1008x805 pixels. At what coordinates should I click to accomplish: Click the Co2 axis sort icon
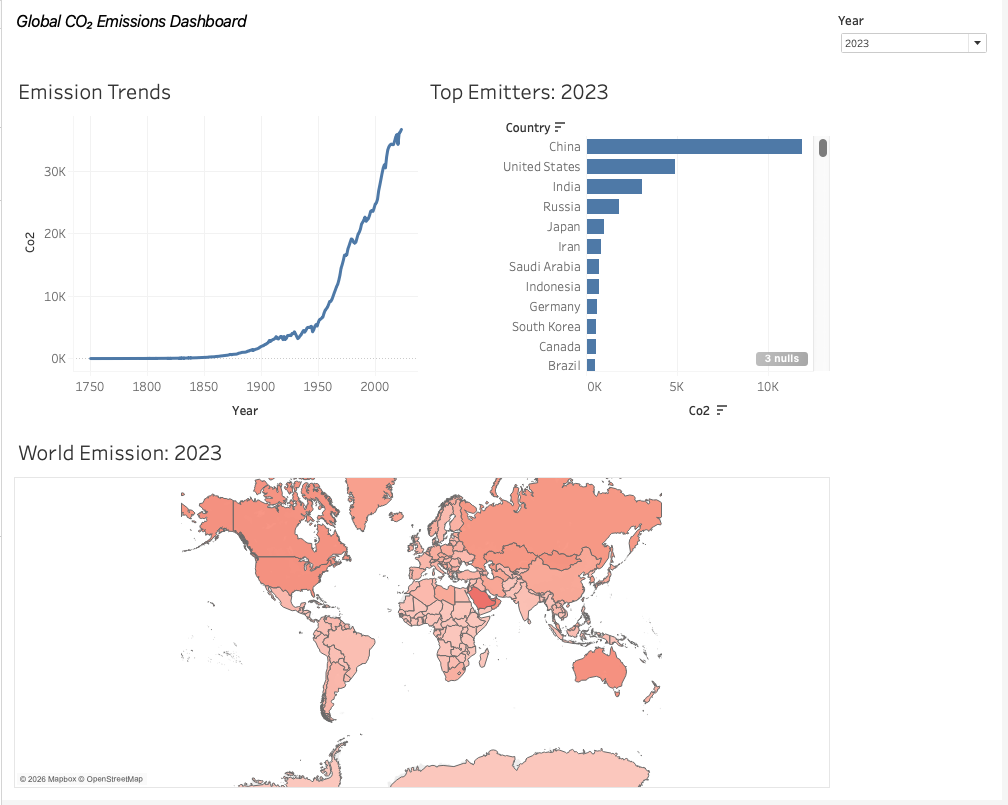click(722, 410)
